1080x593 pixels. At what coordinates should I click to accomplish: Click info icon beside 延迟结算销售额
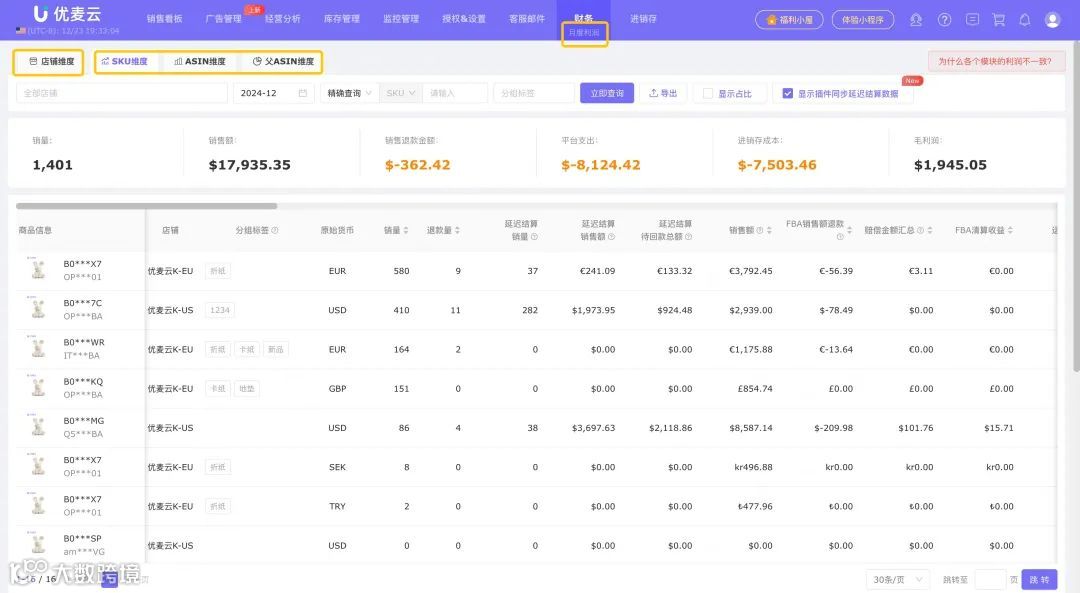pos(612,236)
